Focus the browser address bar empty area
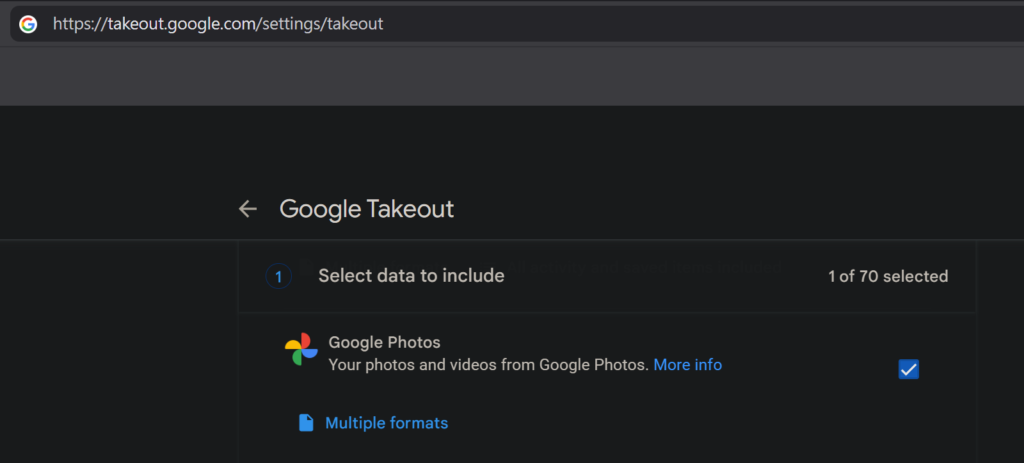This screenshot has width=1024, height=463. 699,24
